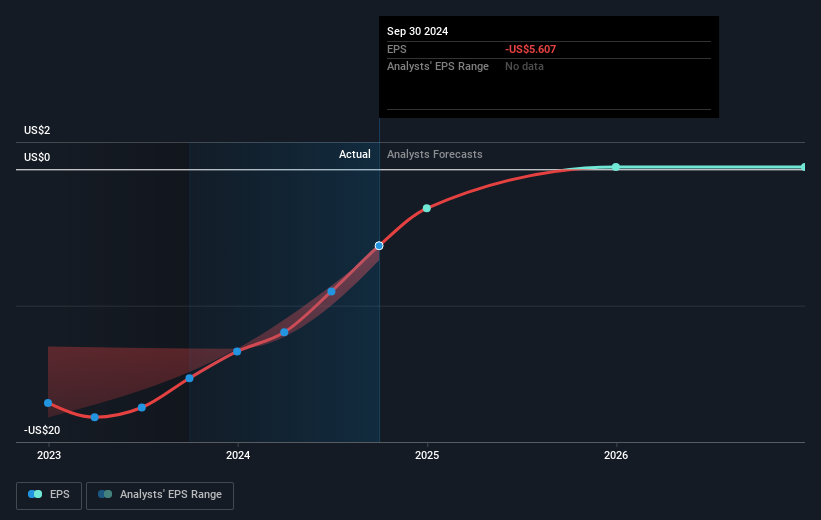Image resolution: width=821 pixels, height=520 pixels.
Task: Click the 2025 x-axis label
Action: click(427, 455)
